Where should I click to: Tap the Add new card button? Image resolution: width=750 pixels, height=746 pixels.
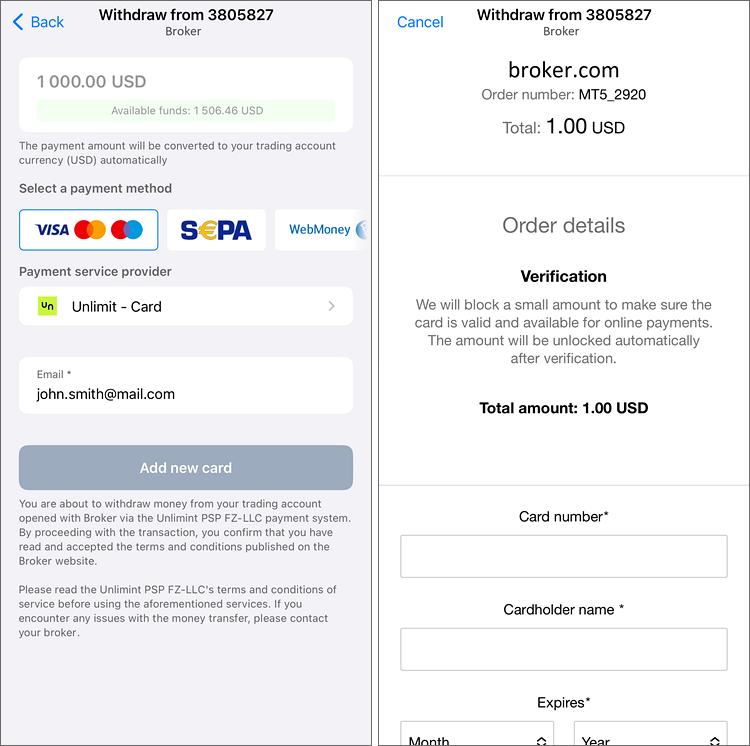[186, 467]
